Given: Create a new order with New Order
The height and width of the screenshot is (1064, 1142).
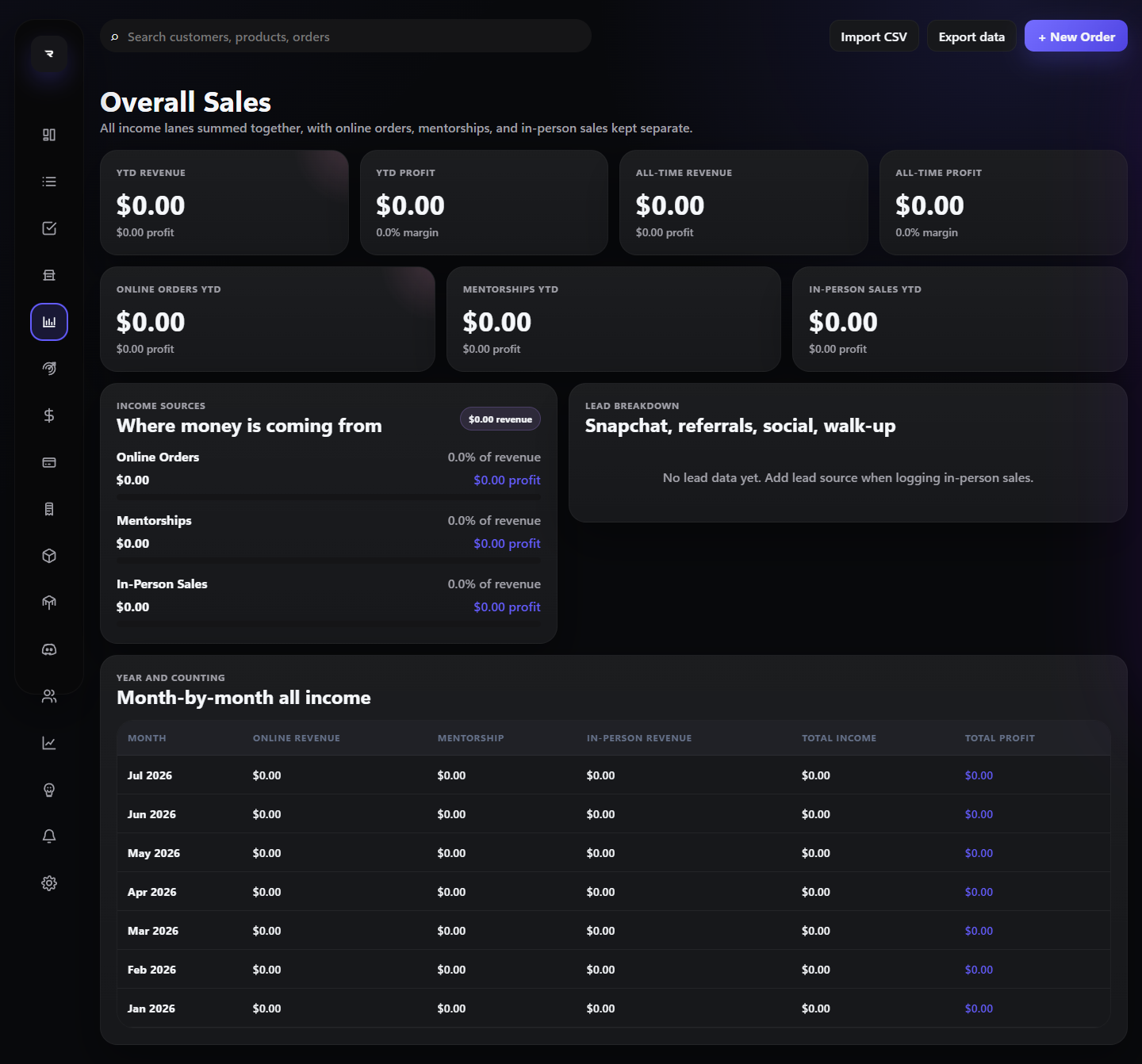Looking at the screenshot, I should point(1076,36).
